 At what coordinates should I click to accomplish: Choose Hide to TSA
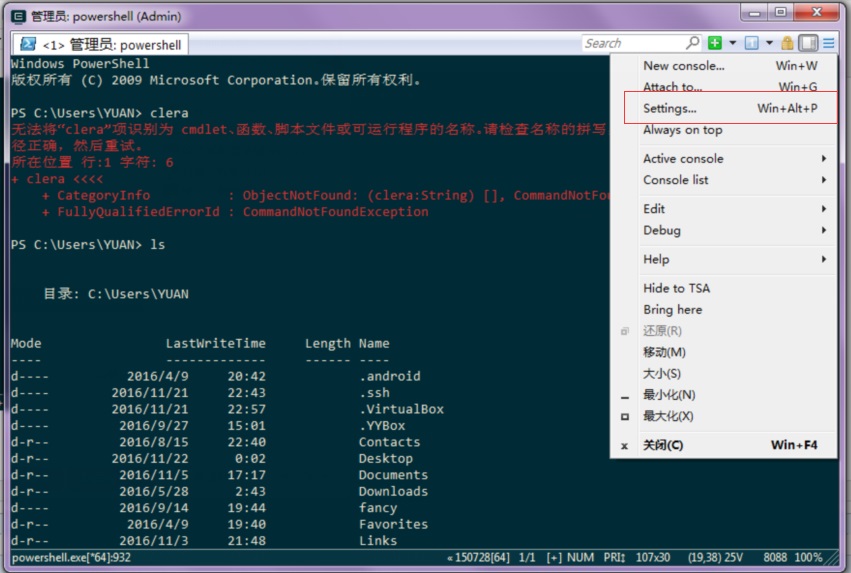[x=676, y=288]
